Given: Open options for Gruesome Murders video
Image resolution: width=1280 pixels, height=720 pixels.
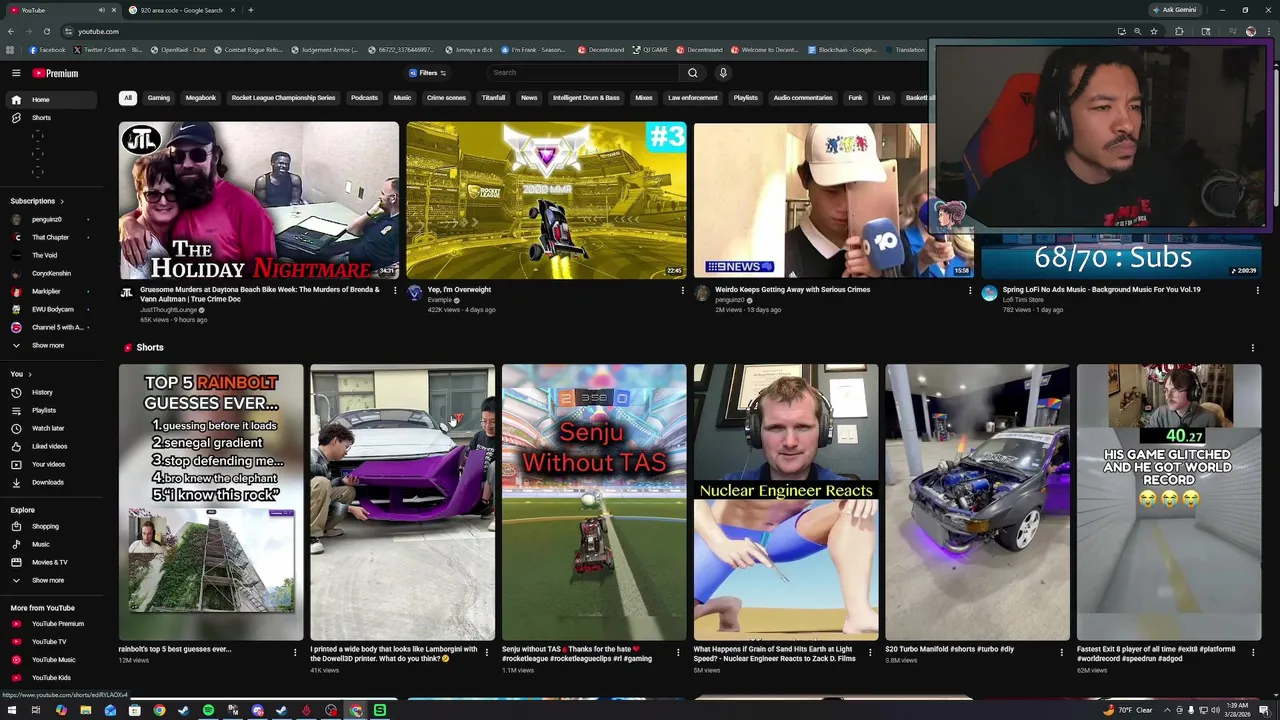Looking at the screenshot, I should (395, 291).
